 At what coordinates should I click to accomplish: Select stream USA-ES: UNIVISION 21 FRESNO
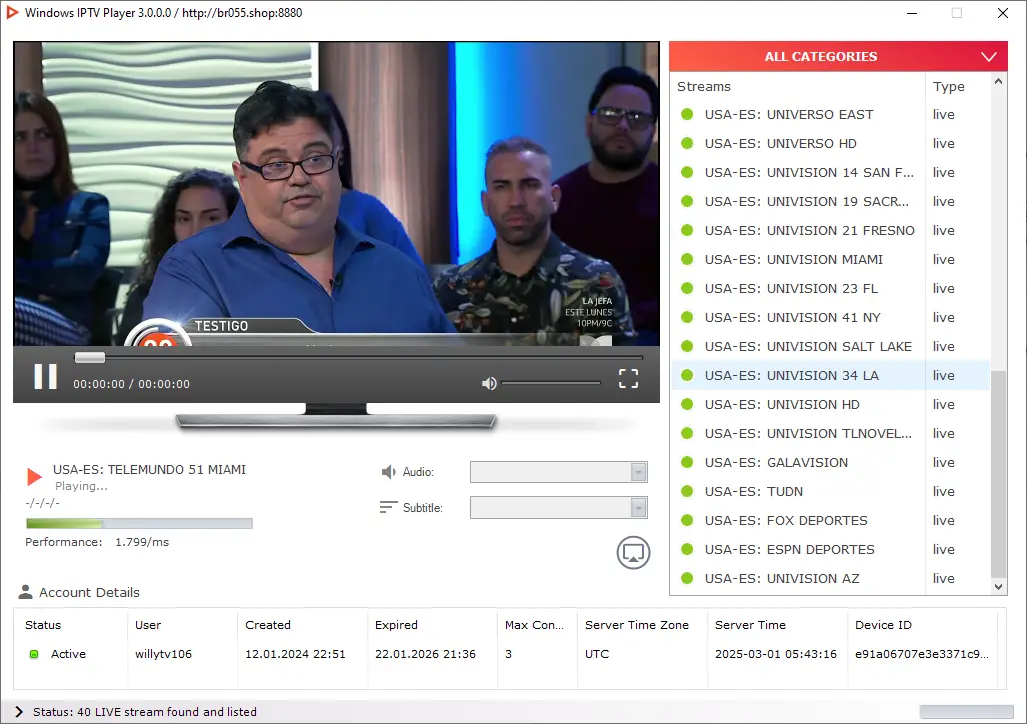tap(831, 231)
